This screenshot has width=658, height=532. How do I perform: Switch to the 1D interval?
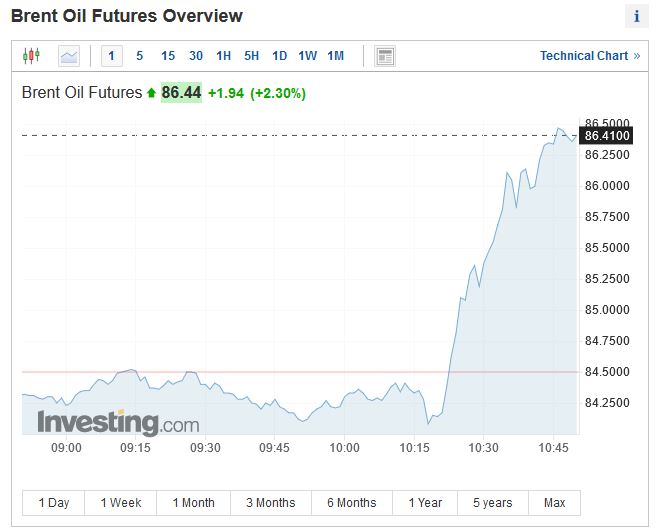[x=280, y=56]
